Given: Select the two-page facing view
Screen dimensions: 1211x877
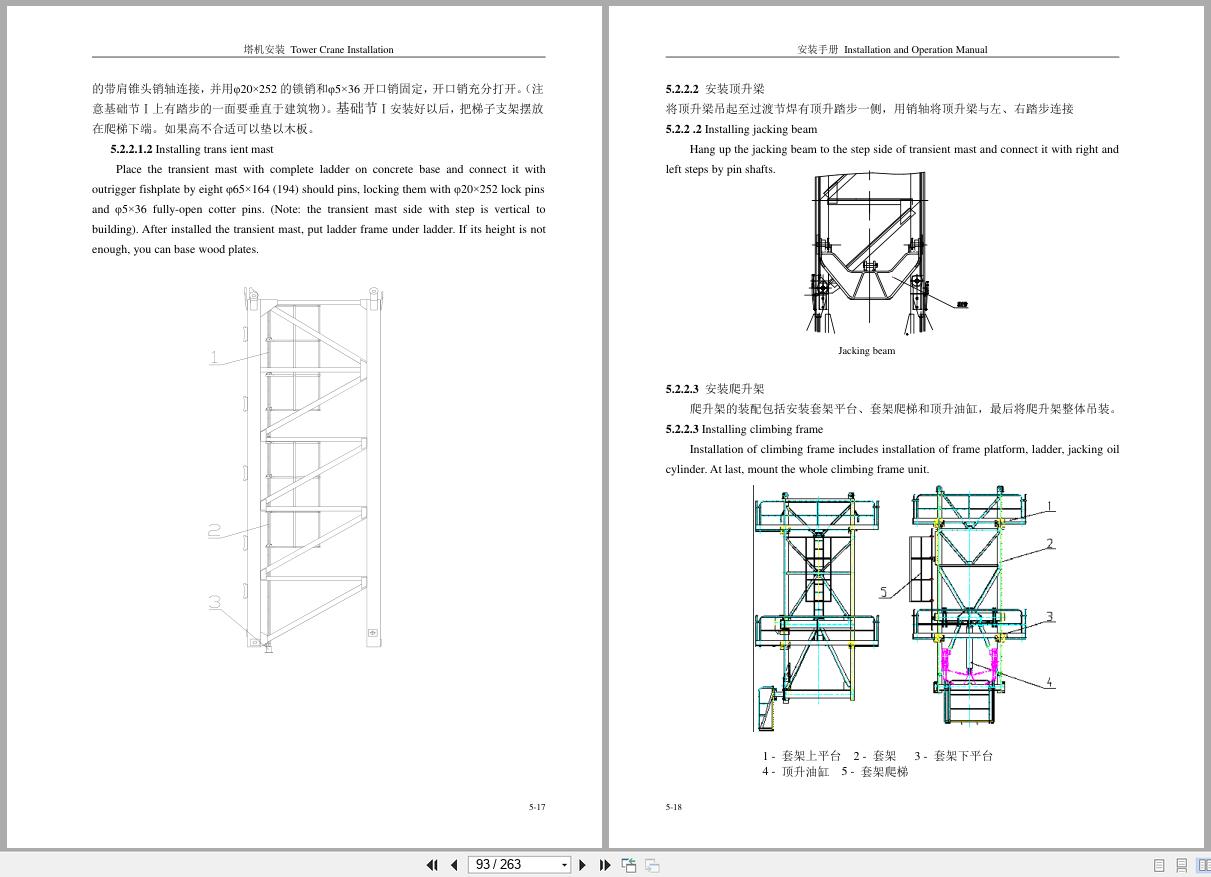Looking at the screenshot, I should [x=1203, y=865].
